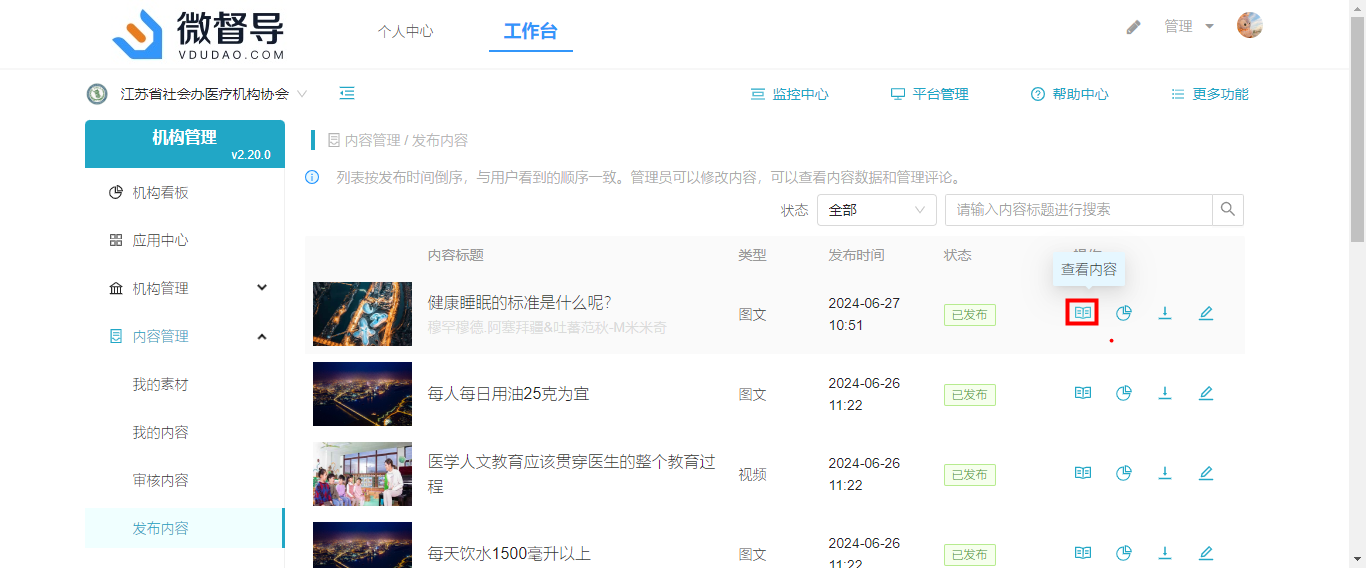The width and height of the screenshot is (1366, 568).
Task: Open user avatar in top right
Action: pyautogui.click(x=1249, y=26)
